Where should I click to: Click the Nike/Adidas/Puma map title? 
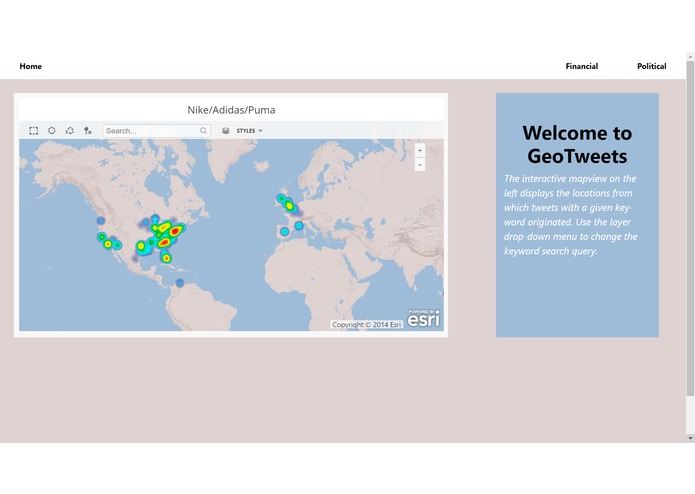tap(231, 110)
